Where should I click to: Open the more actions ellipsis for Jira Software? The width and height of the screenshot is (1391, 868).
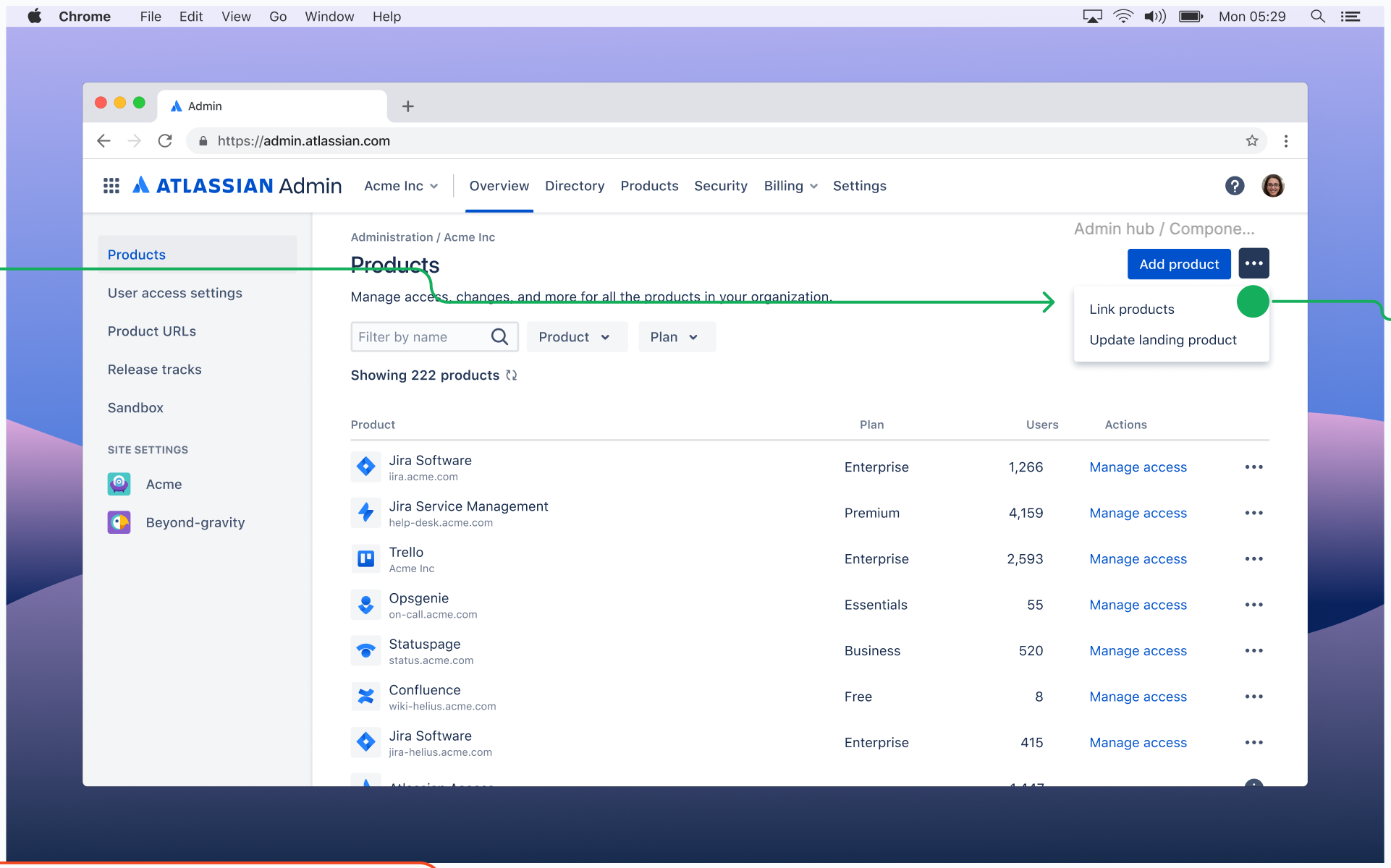click(x=1254, y=467)
